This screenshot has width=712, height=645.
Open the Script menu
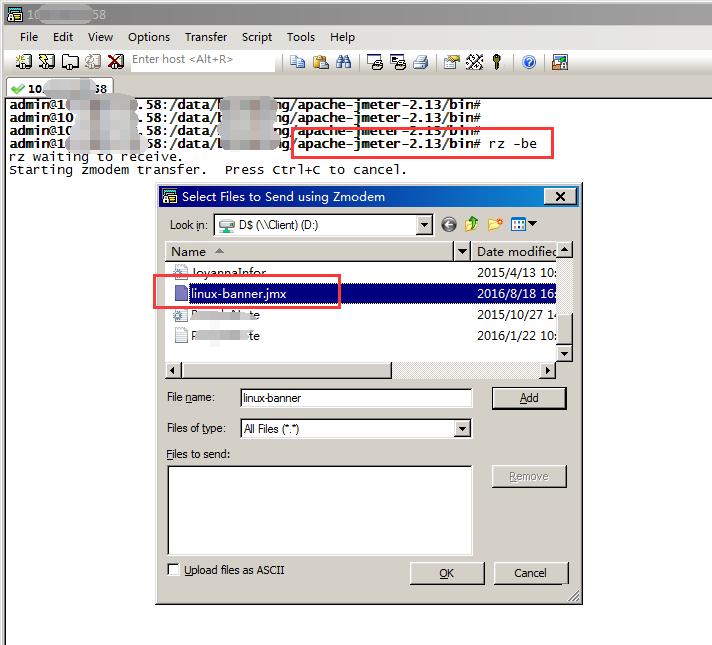(257, 37)
